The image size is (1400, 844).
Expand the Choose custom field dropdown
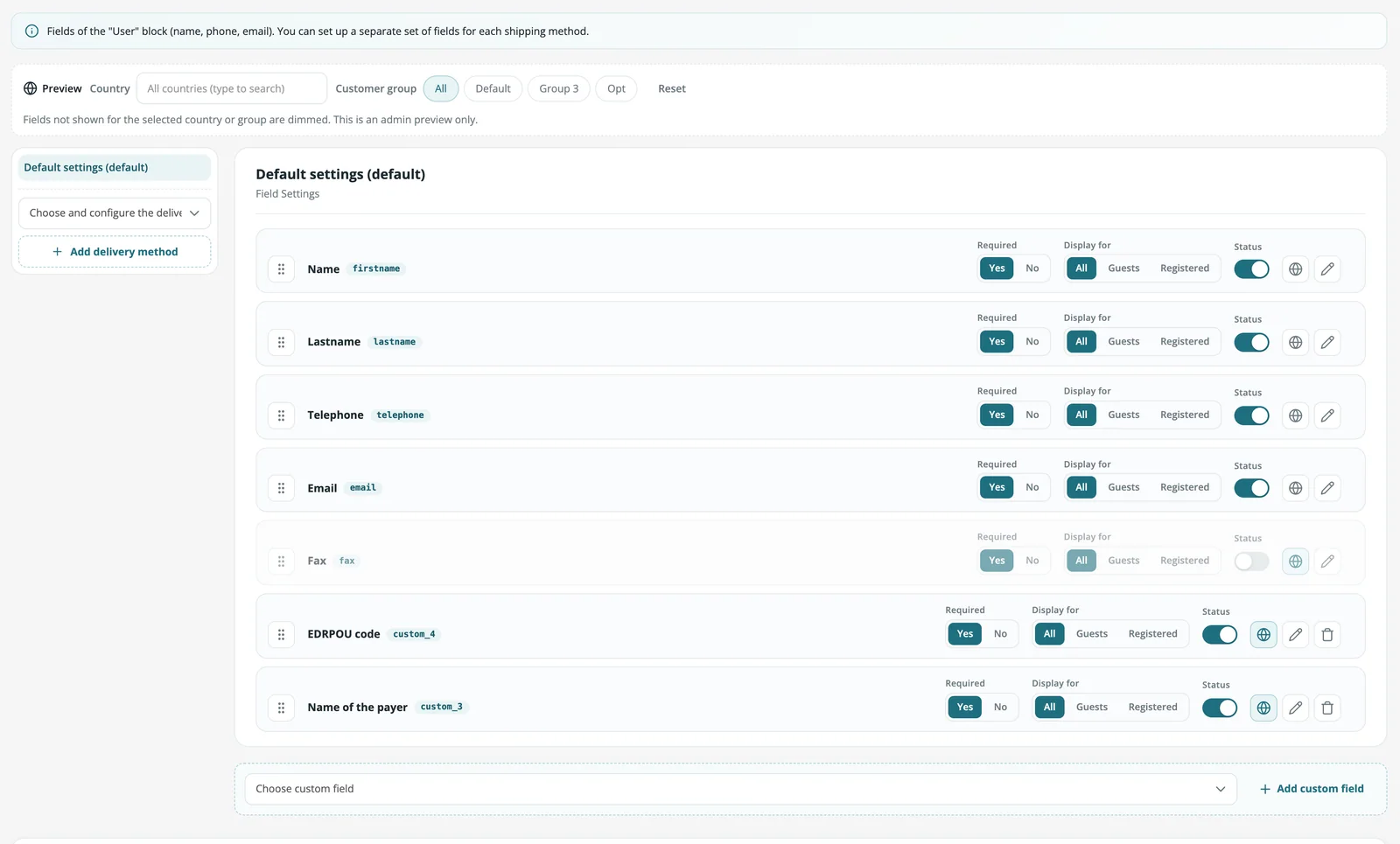coord(740,789)
